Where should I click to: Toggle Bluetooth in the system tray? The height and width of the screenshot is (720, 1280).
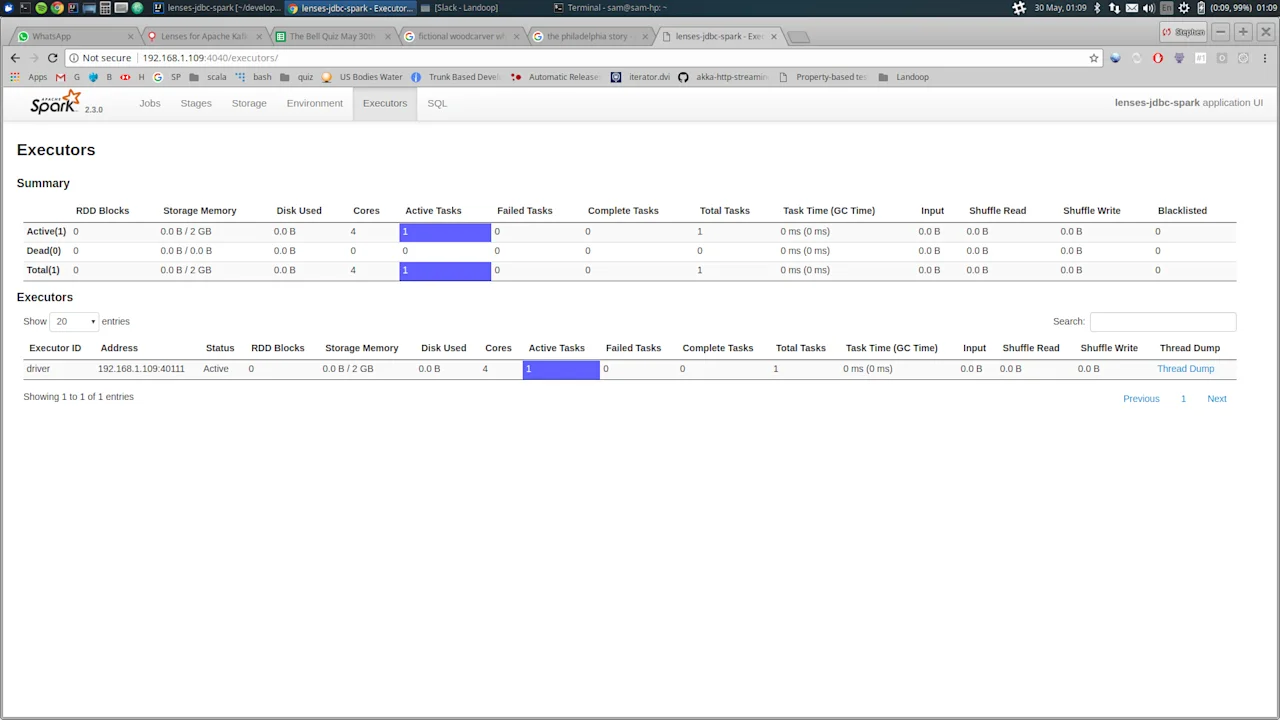pyautogui.click(x=1097, y=8)
